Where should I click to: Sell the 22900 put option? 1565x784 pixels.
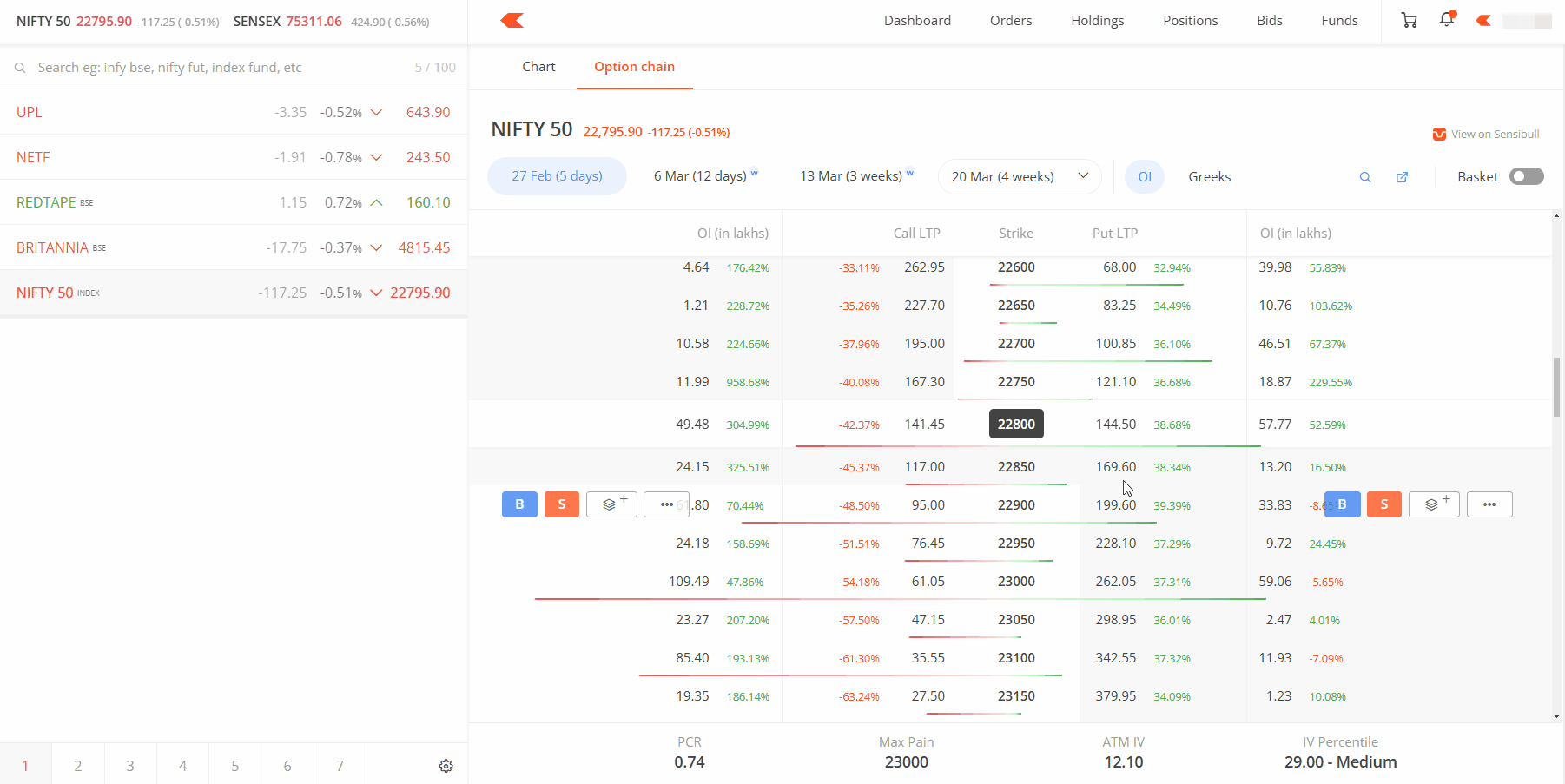(1384, 504)
